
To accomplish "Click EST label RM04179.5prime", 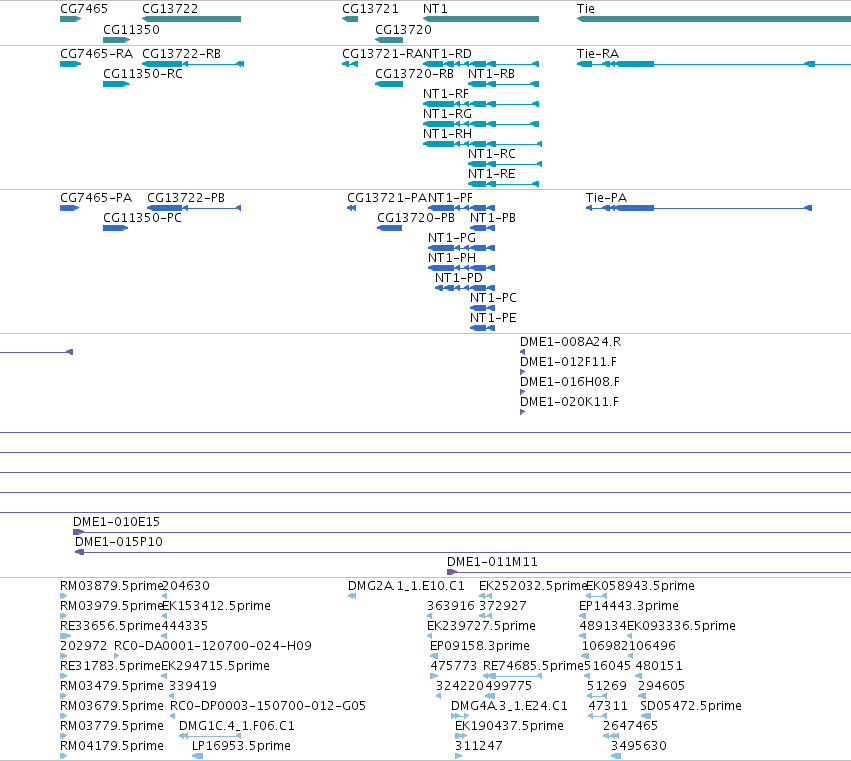I will pyautogui.click(x=112, y=746).
